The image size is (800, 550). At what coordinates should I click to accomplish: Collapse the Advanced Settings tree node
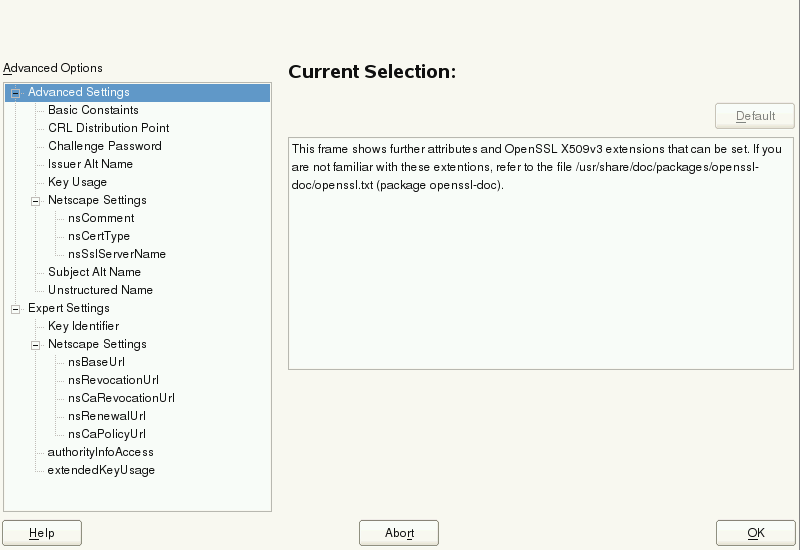[x=16, y=92]
